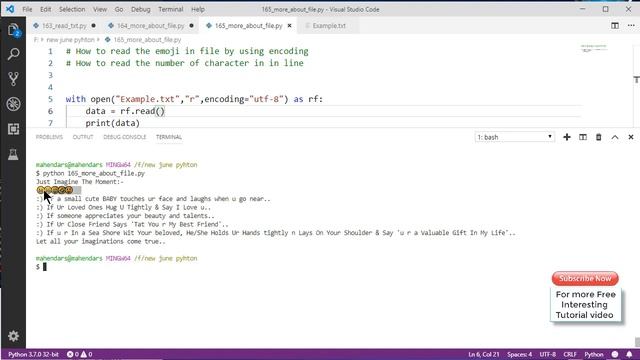Click errors and warnings count in status bar
640x360 pixels.
pyautogui.click(x=80, y=354)
